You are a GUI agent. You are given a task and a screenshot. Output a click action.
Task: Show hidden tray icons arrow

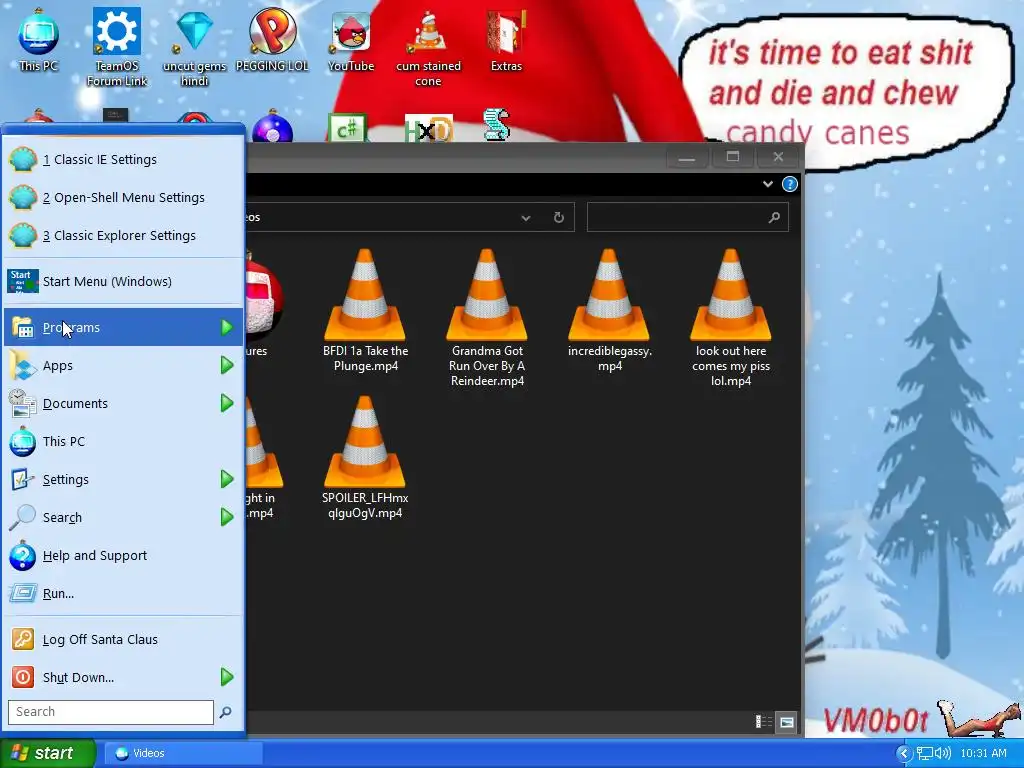click(904, 753)
